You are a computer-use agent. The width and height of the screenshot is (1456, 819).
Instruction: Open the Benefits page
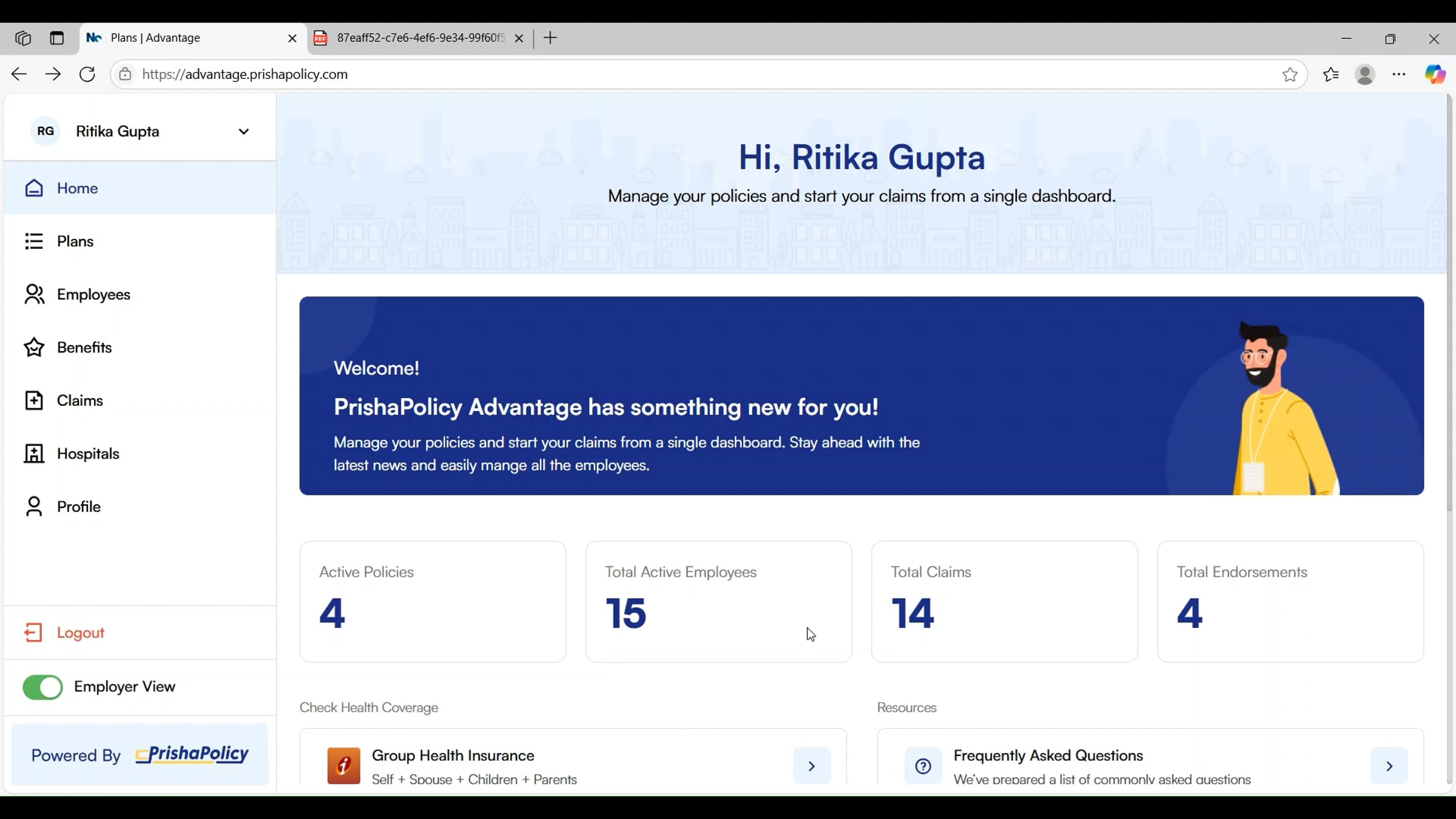(140, 347)
